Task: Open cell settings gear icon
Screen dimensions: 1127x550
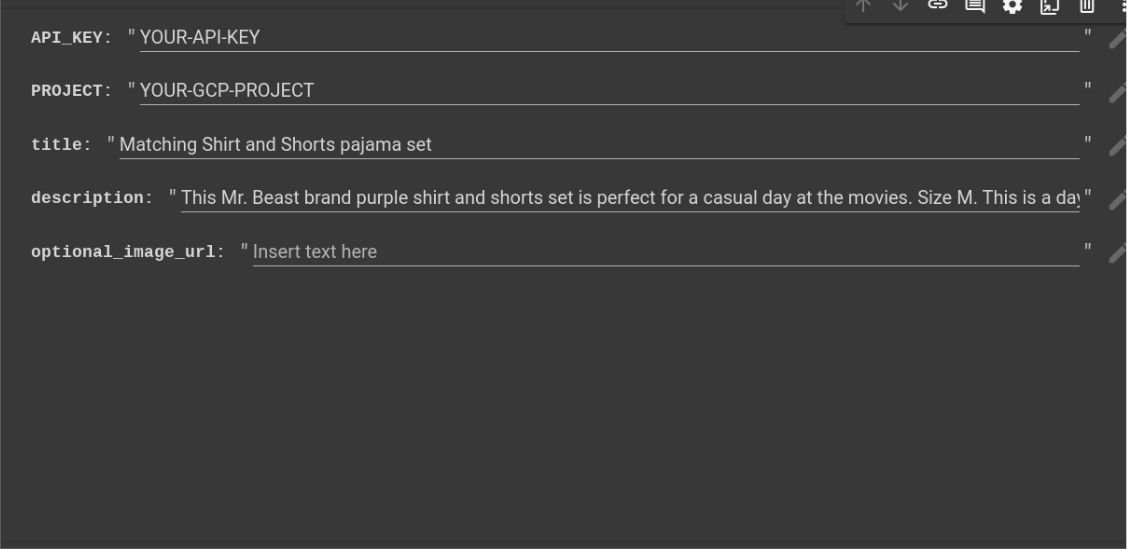Action: (x=1012, y=7)
